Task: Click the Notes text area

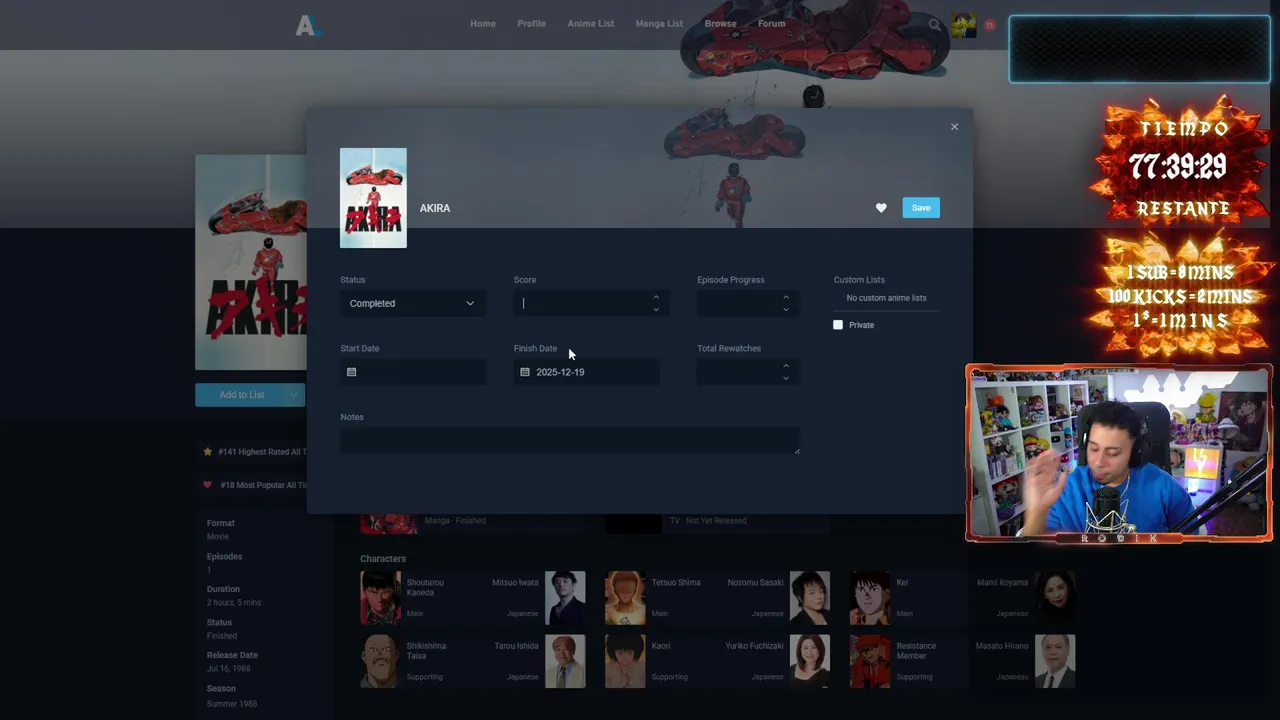Action: (x=569, y=441)
